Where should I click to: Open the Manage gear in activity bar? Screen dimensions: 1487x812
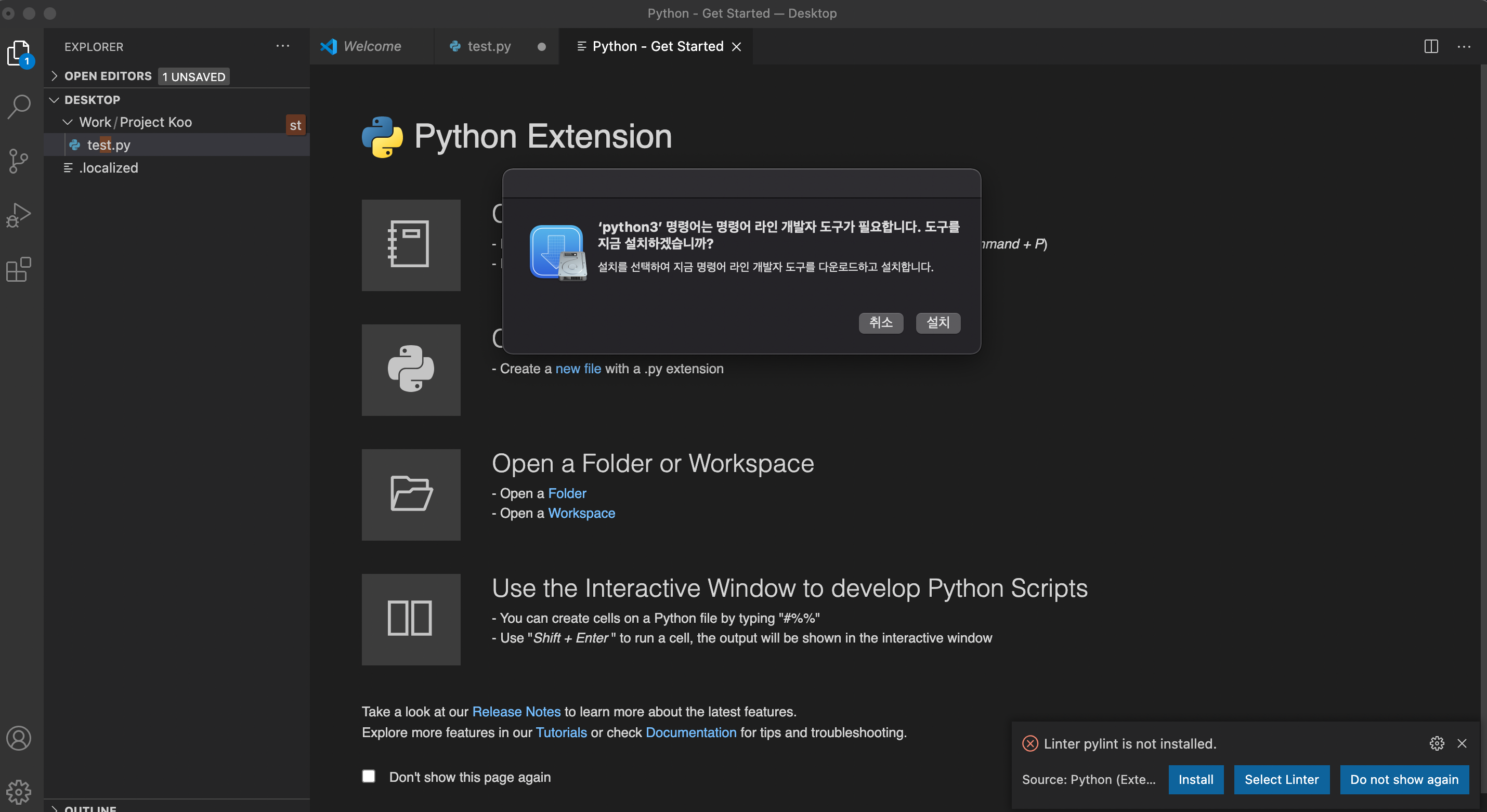click(19, 792)
